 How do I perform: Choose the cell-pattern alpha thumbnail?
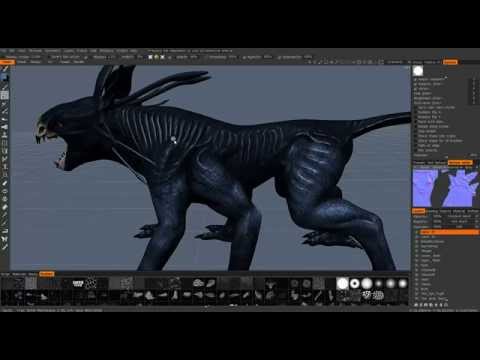click(x=90, y=284)
